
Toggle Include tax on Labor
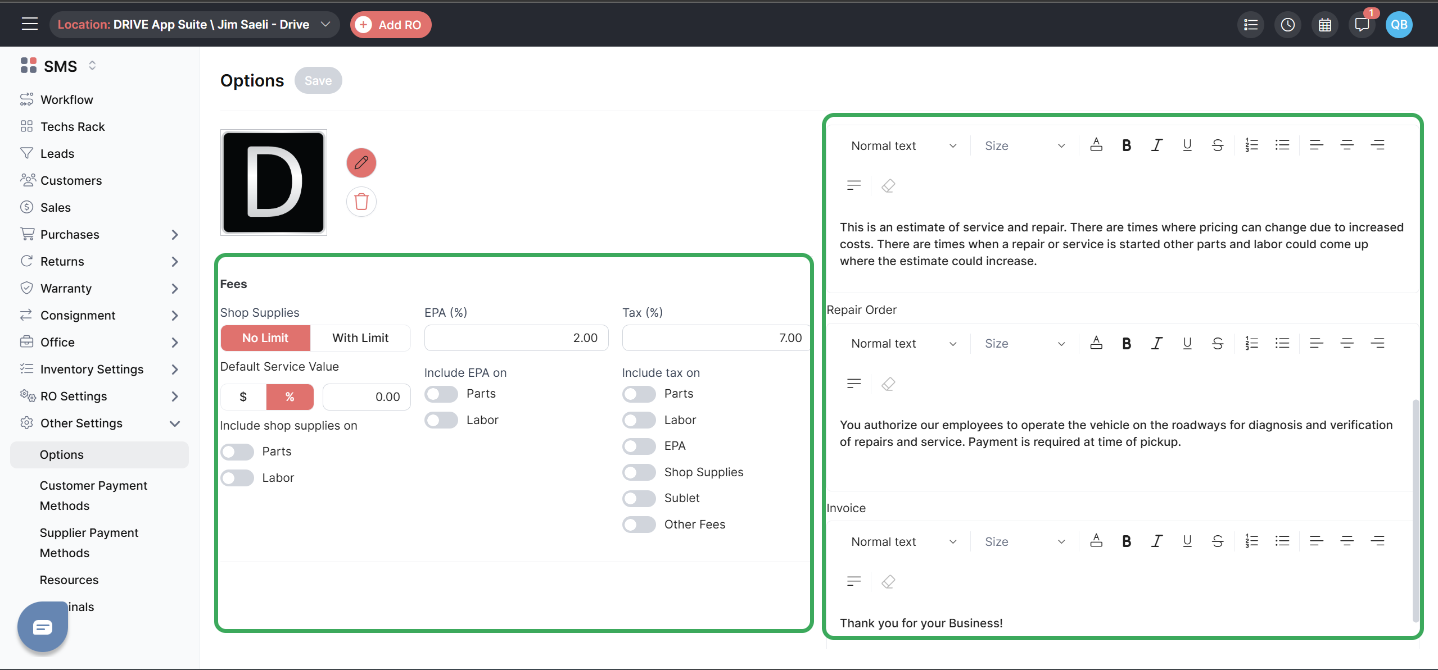click(x=639, y=420)
